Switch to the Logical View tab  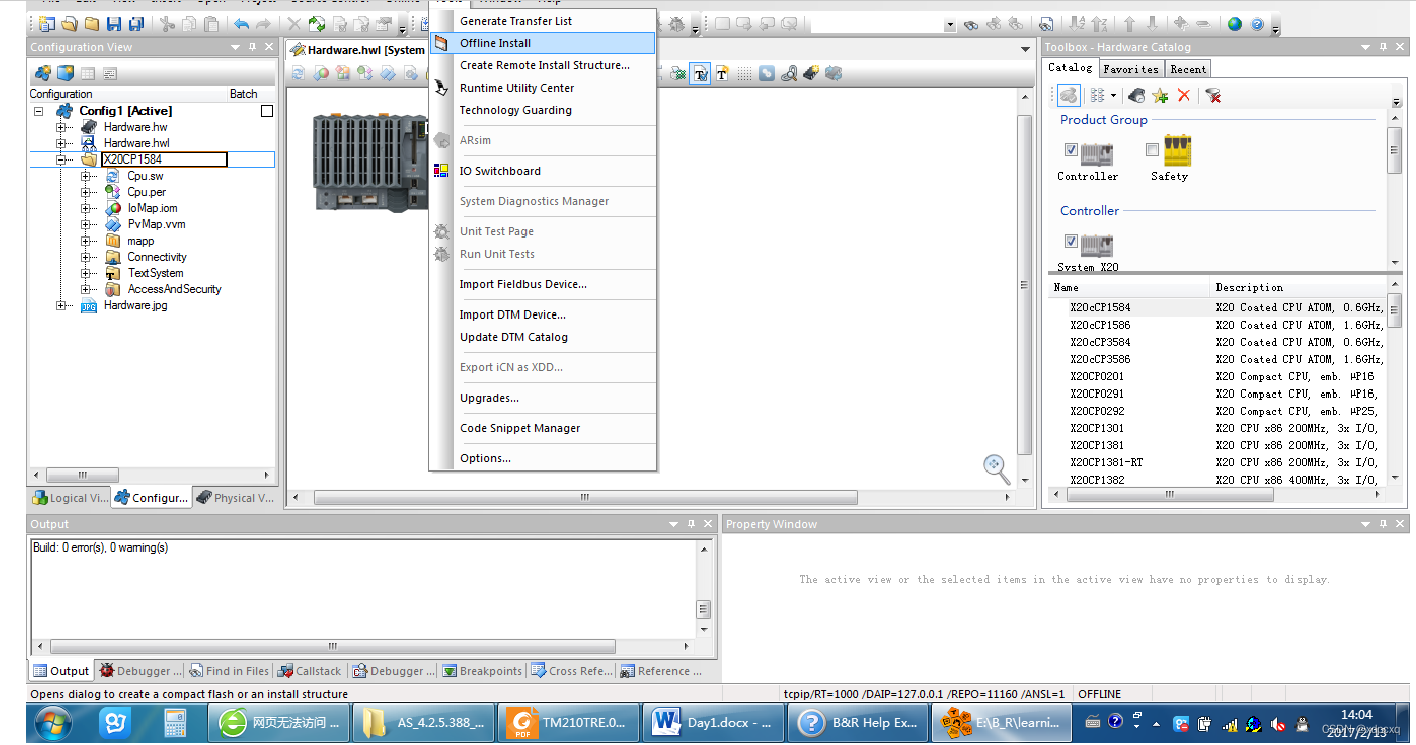tap(70, 498)
